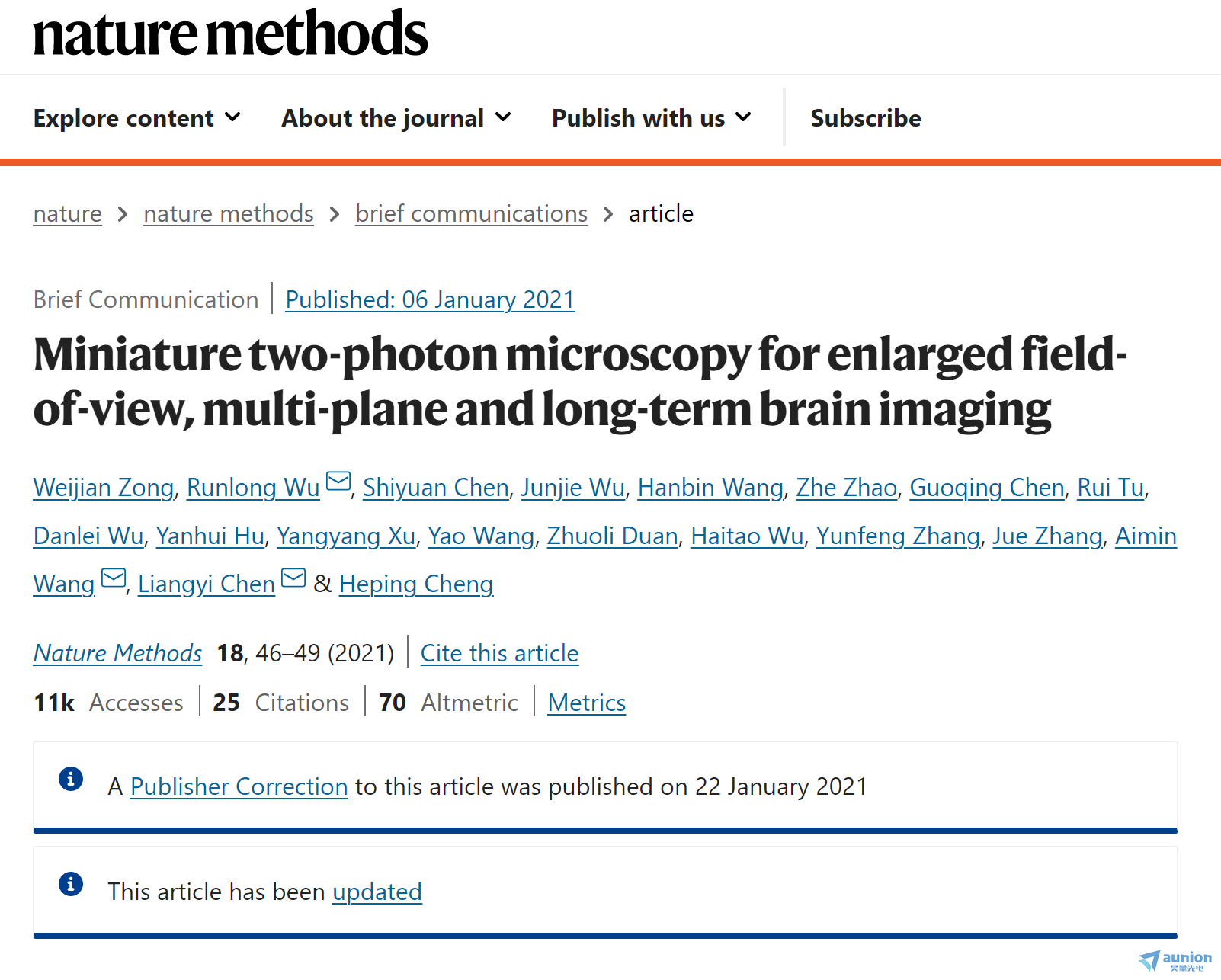Click the nature methods logo
The image size is (1221, 980).
tap(230, 34)
